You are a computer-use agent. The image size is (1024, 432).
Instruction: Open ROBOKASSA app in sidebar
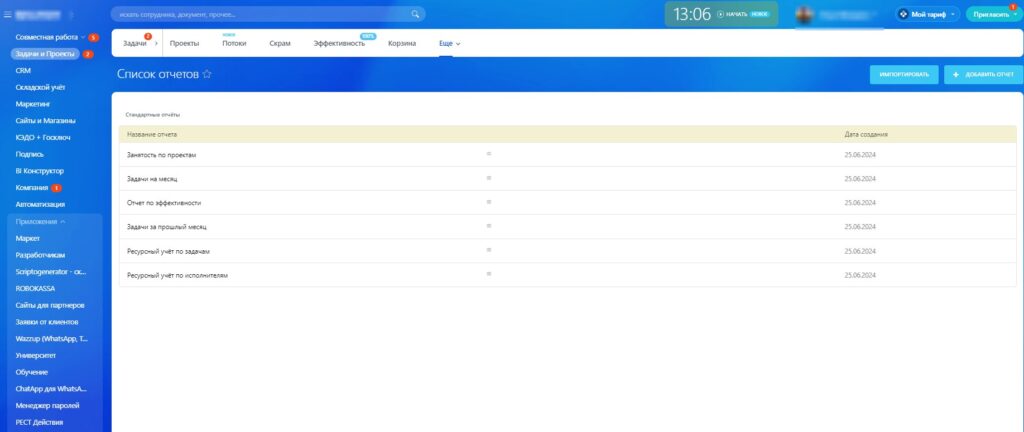tap(35, 288)
